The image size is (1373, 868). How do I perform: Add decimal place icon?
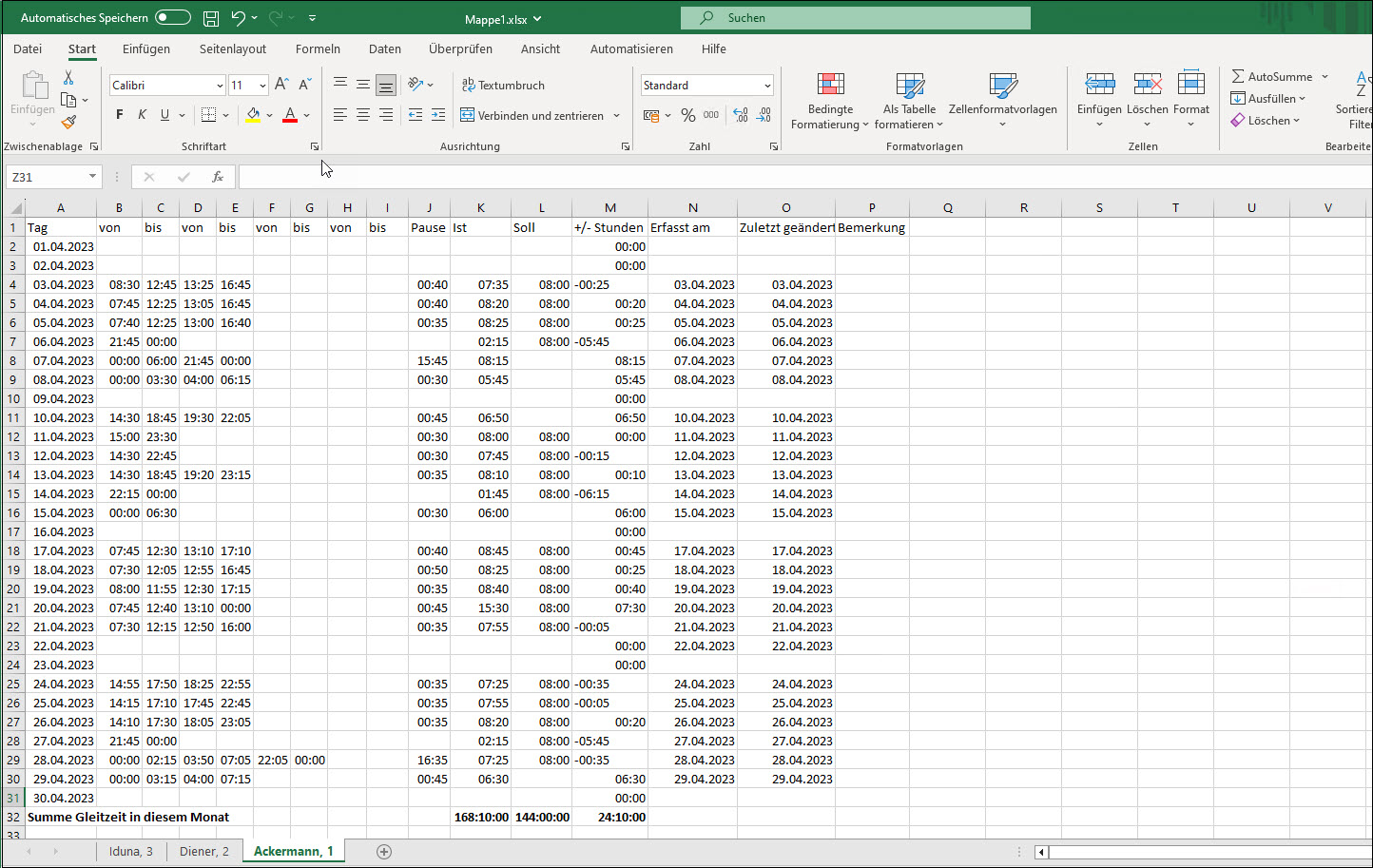tap(741, 115)
